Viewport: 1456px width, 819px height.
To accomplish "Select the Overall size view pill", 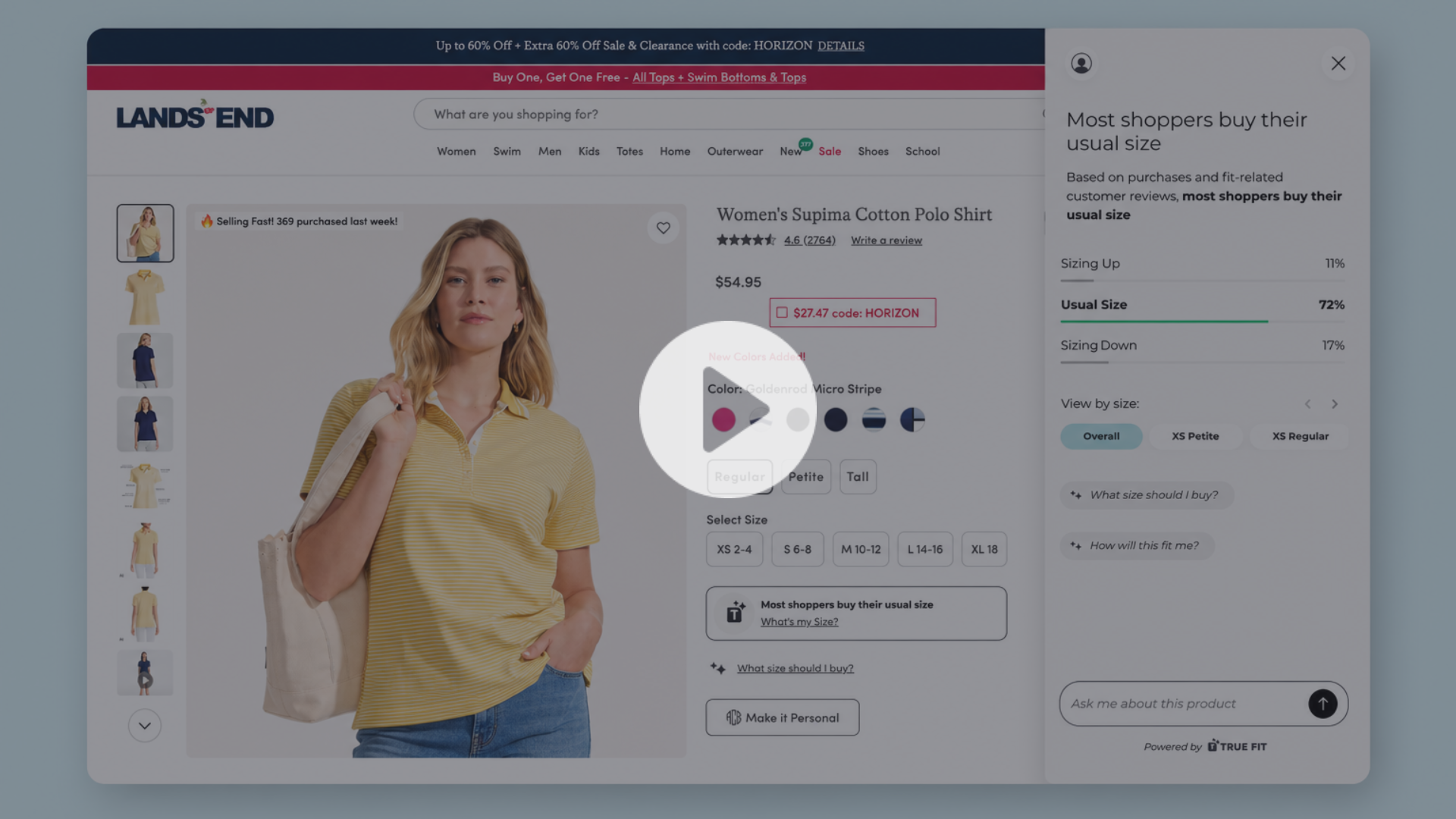I will (x=1101, y=436).
